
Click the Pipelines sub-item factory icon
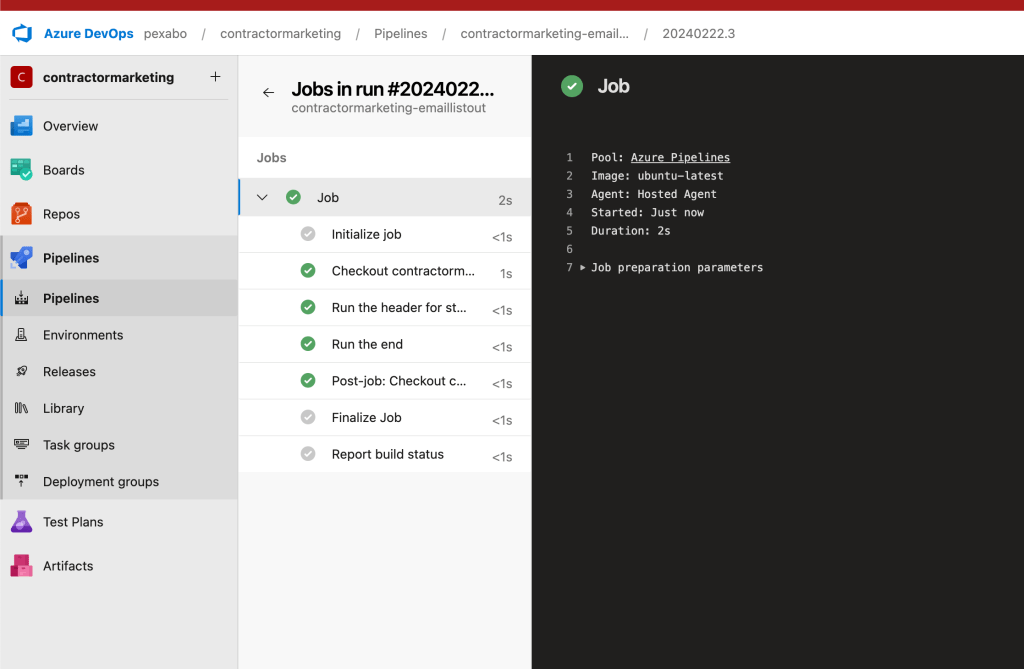pyautogui.click(x=22, y=298)
